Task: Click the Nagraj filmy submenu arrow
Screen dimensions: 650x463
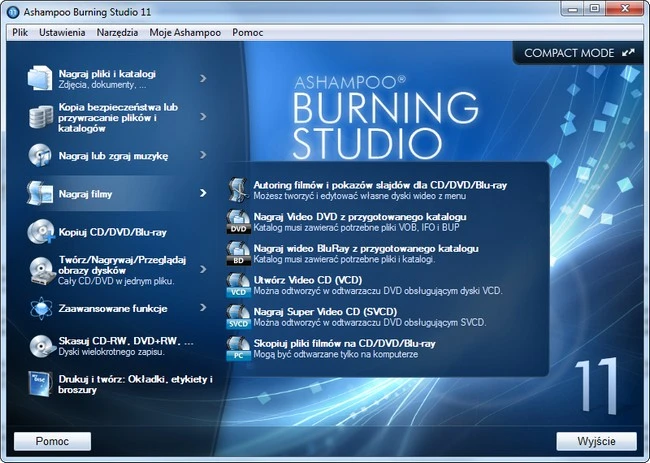Action: coord(203,193)
